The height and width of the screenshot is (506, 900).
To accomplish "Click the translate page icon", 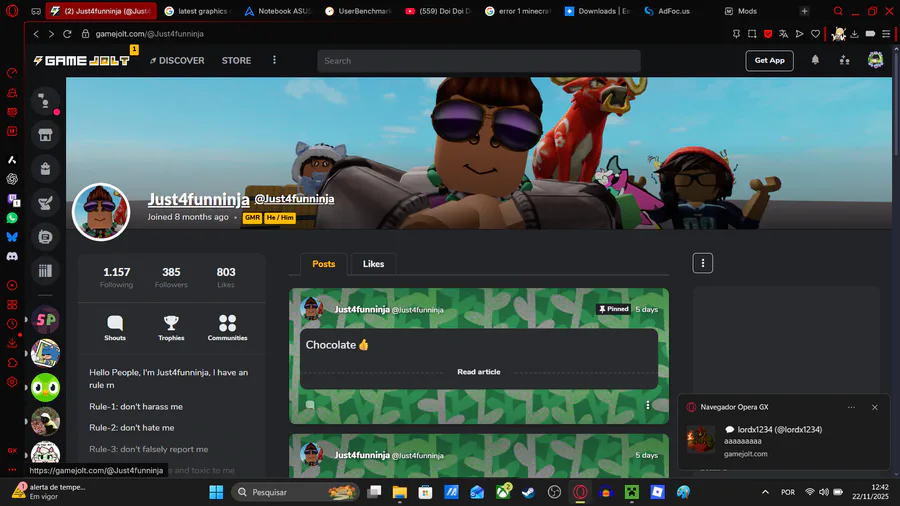I will pos(783,34).
